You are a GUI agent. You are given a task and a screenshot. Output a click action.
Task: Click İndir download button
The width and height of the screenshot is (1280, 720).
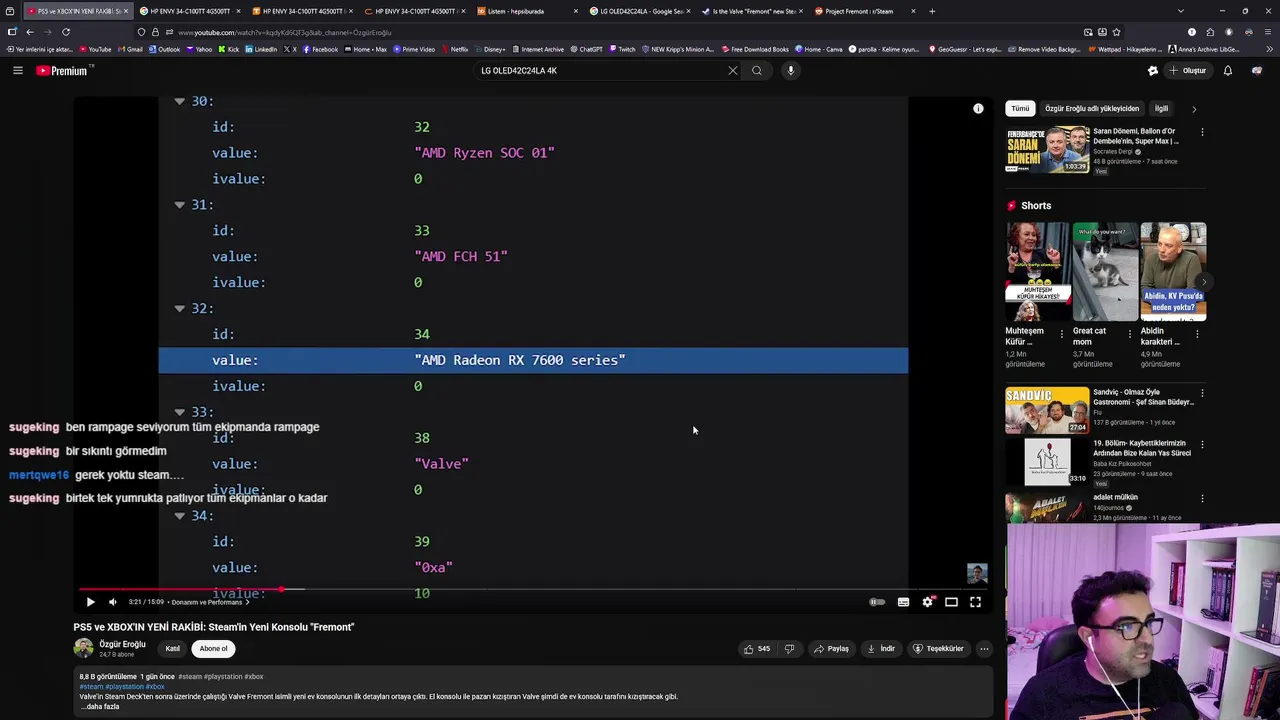coord(881,649)
